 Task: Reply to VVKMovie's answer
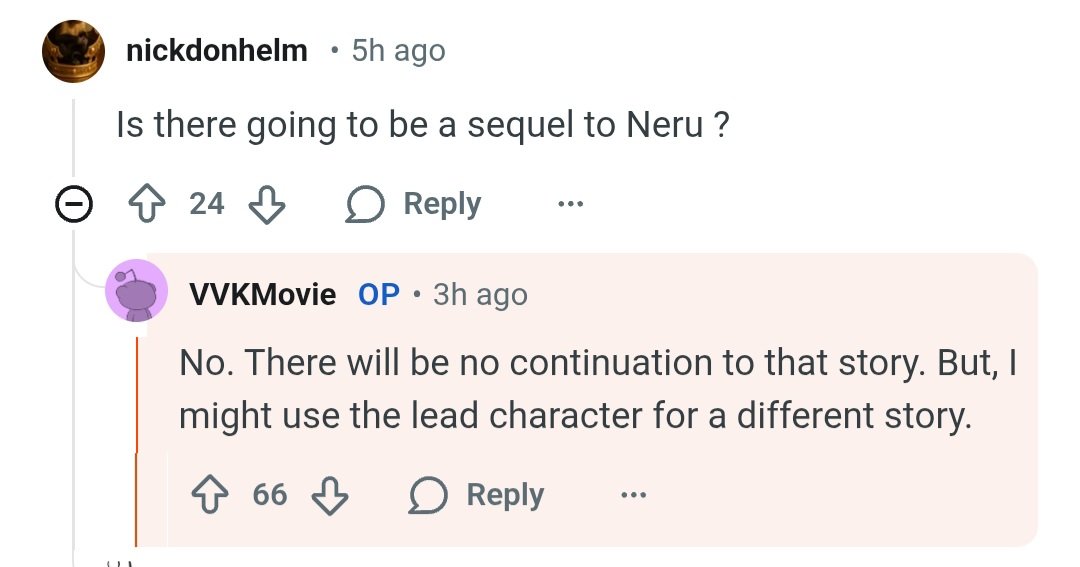[505, 495]
